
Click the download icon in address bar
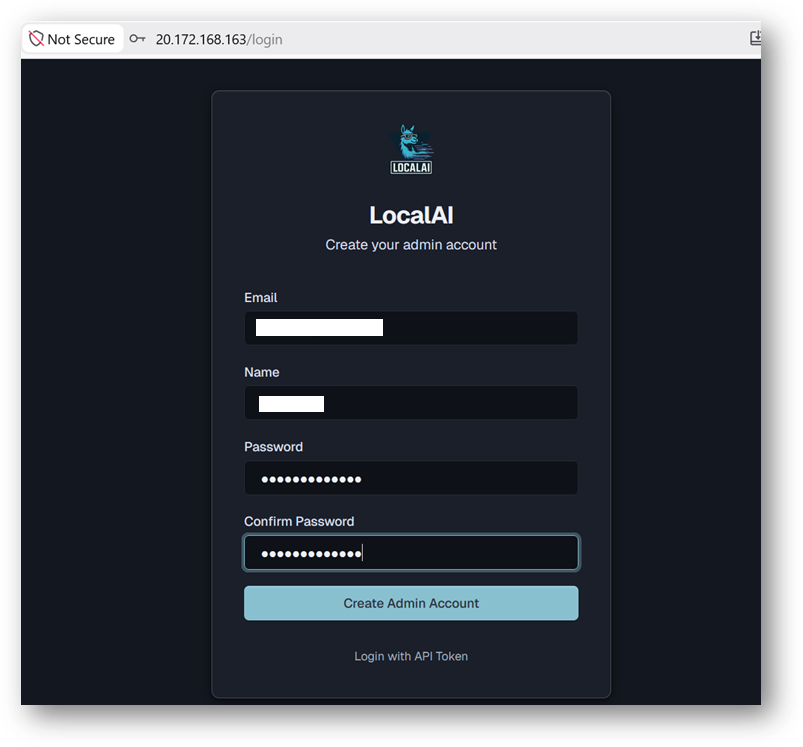click(755, 38)
